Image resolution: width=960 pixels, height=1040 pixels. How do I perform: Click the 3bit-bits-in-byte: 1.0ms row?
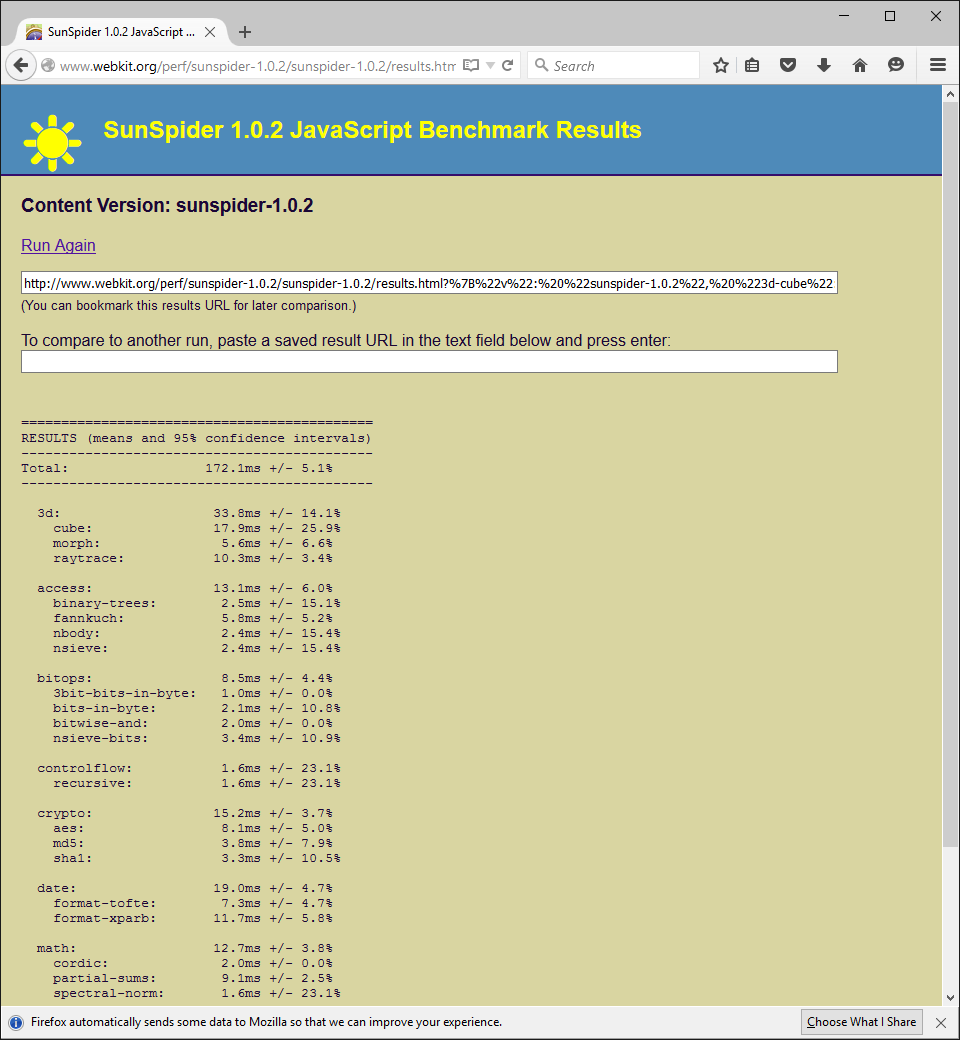point(192,693)
